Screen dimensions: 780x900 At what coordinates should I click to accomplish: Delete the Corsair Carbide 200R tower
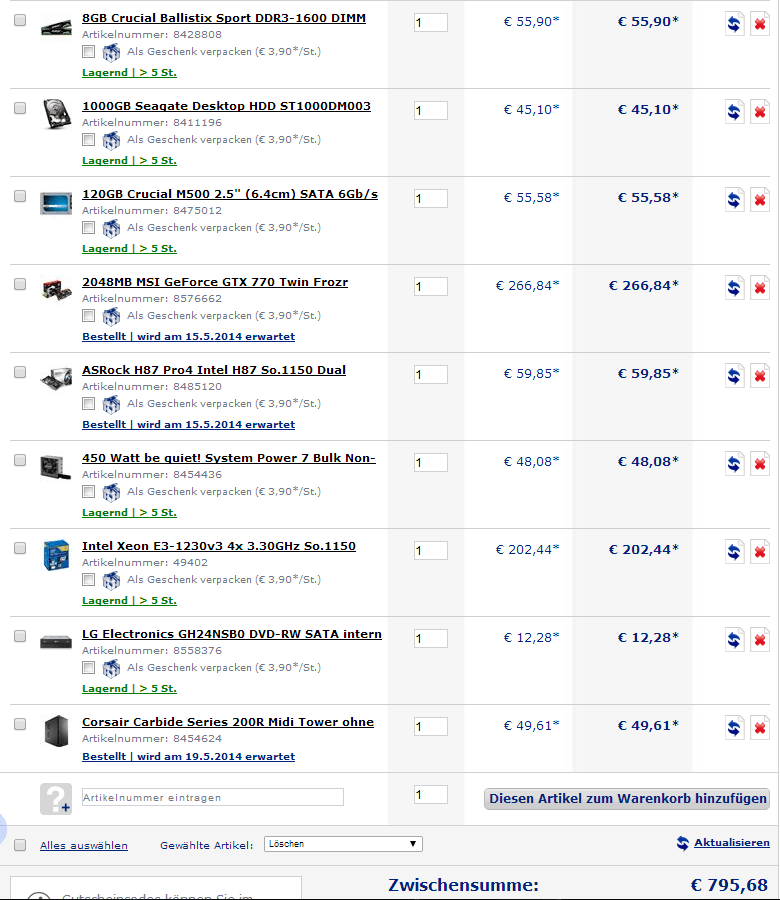point(760,728)
